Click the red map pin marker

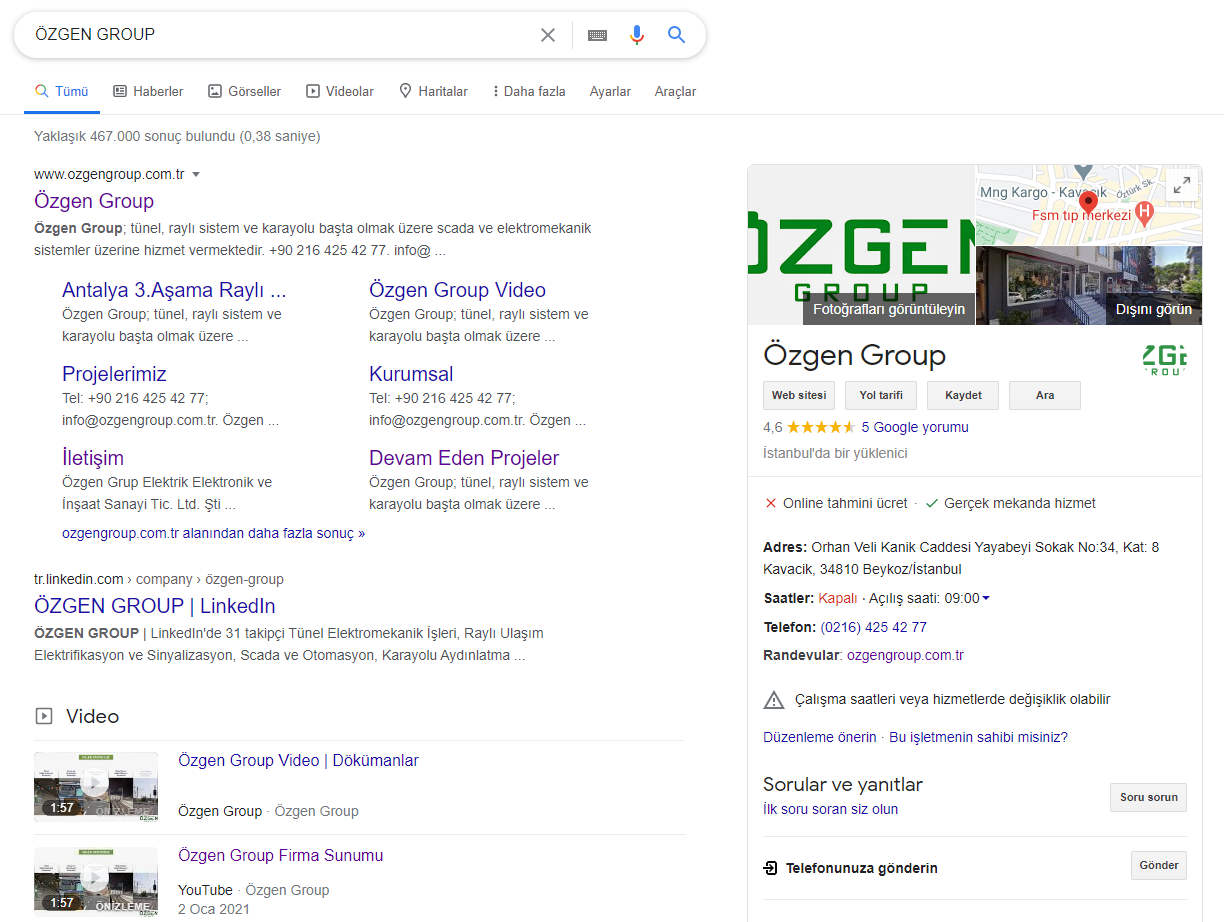pos(1089,203)
